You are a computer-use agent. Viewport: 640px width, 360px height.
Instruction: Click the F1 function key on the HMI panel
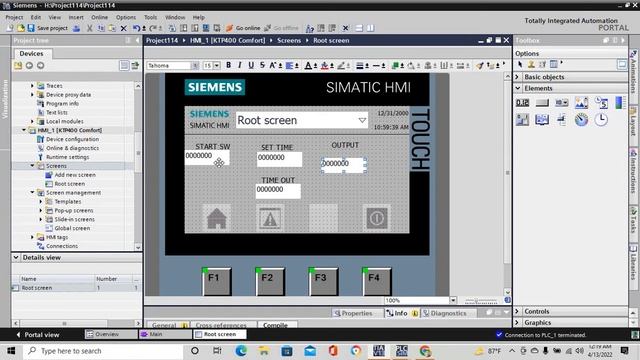pyautogui.click(x=217, y=281)
